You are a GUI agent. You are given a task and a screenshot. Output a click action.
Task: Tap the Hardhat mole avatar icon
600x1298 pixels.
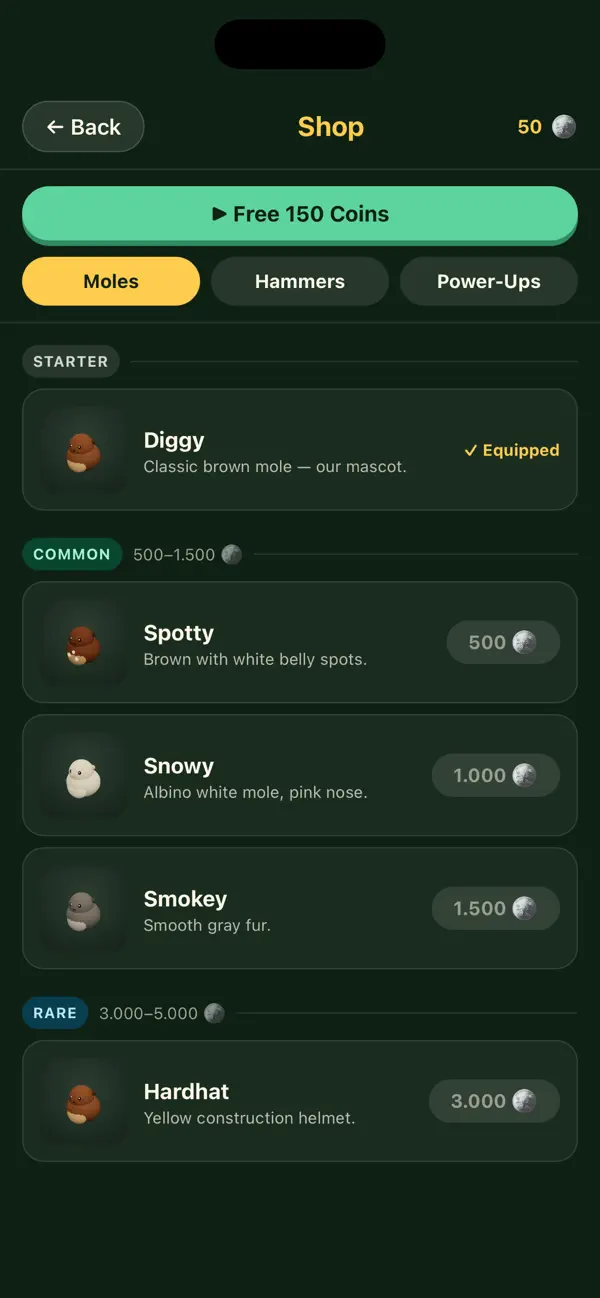click(x=84, y=1102)
